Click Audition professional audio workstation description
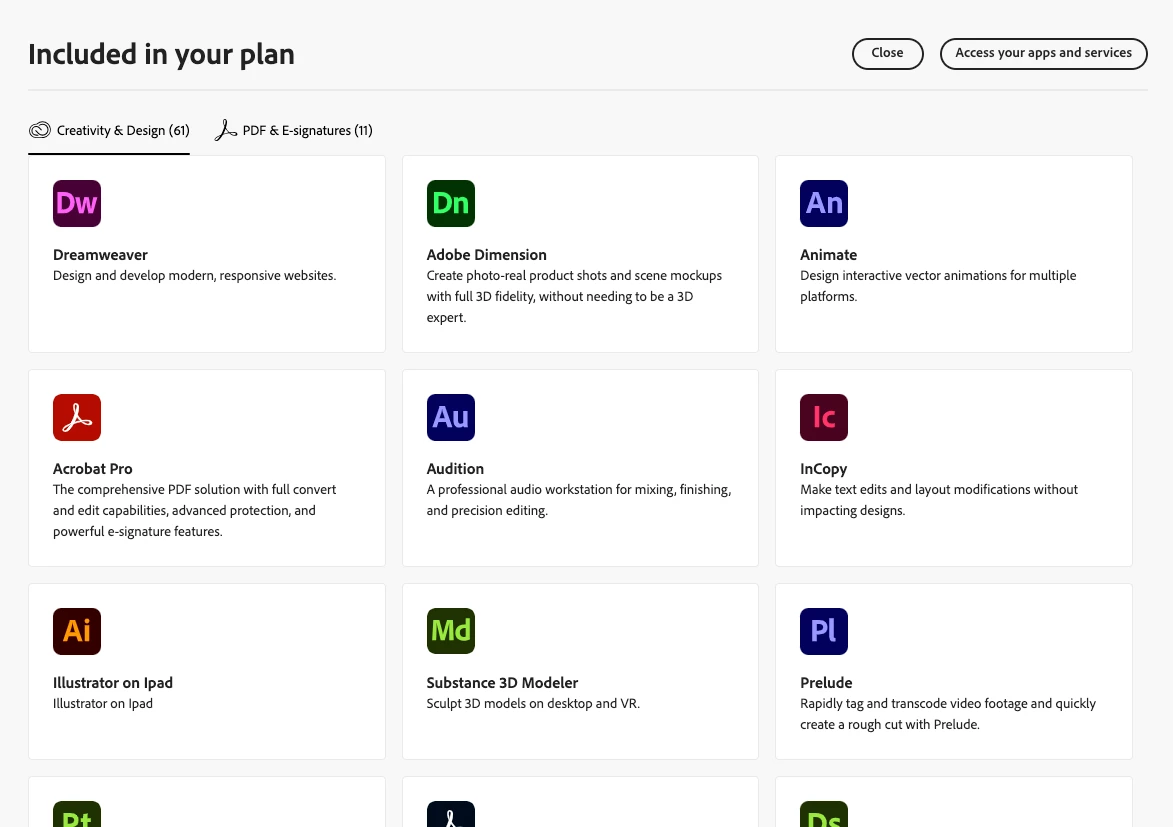 tap(578, 500)
